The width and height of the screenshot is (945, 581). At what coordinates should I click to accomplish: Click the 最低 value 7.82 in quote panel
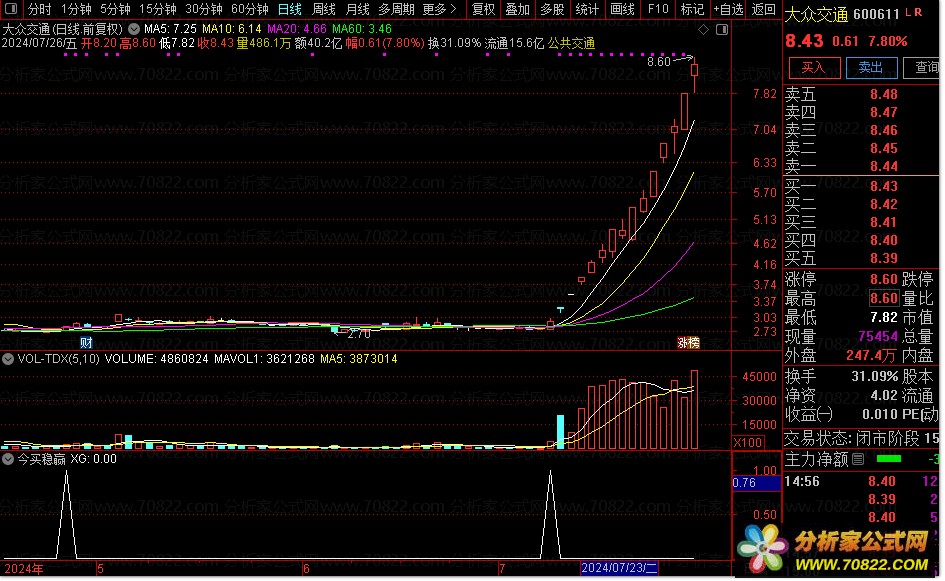[884, 318]
